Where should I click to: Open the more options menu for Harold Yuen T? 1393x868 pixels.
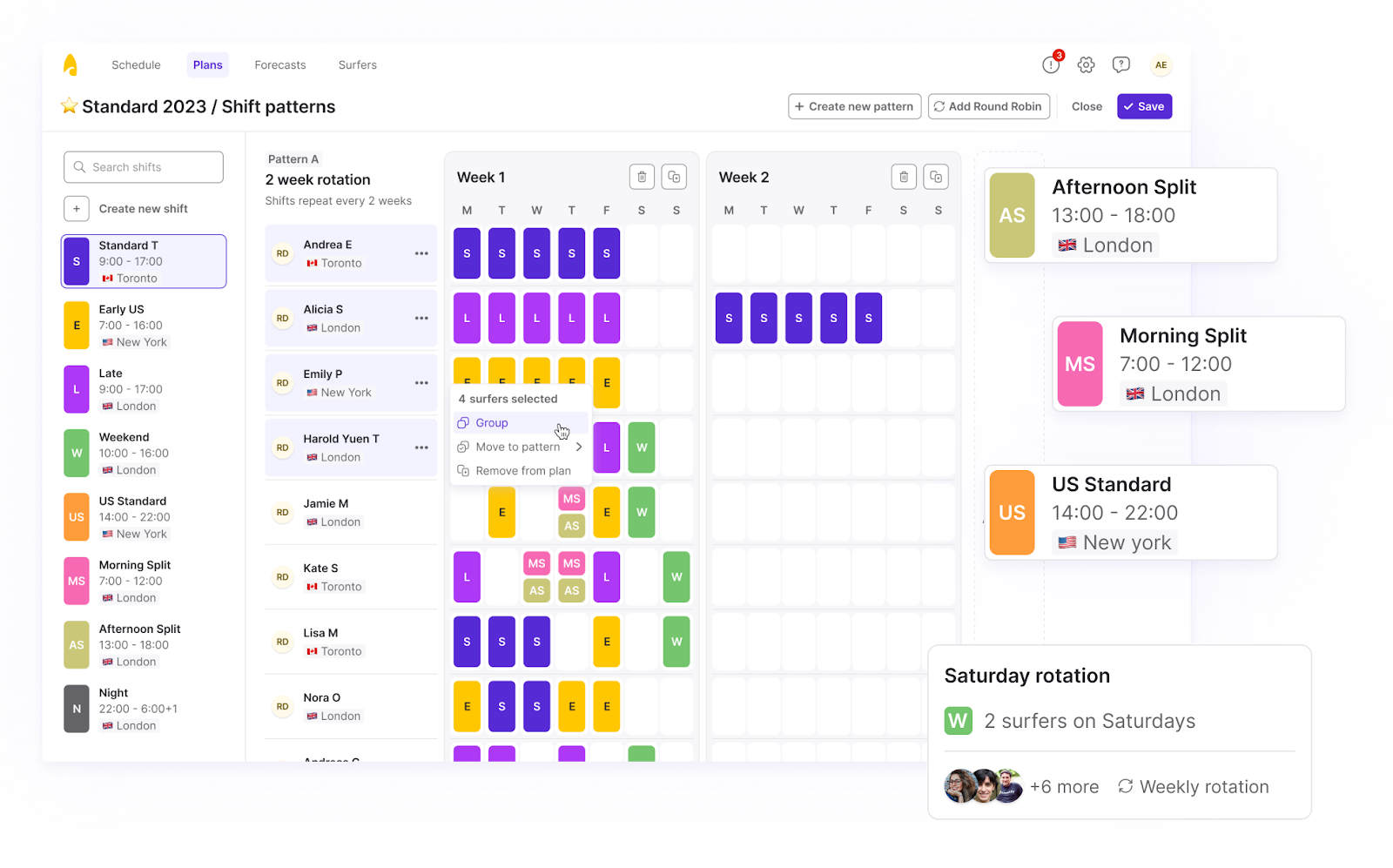(421, 447)
